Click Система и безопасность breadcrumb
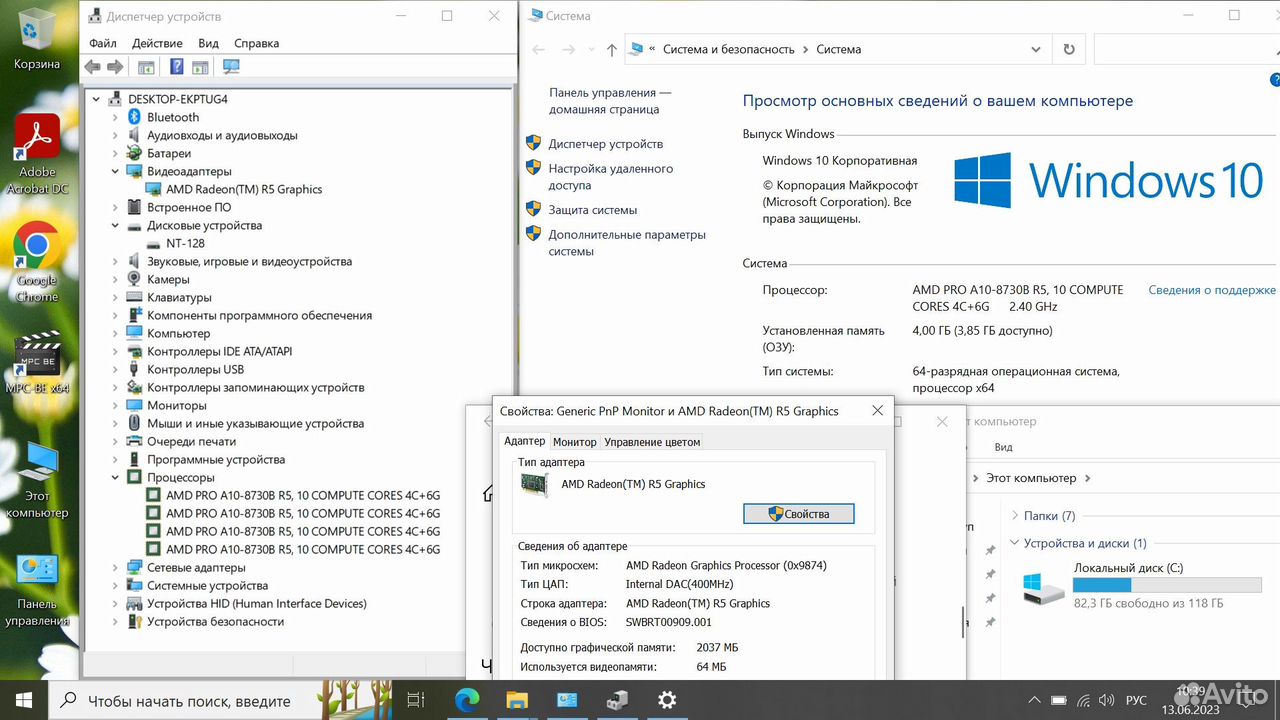This screenshot has height=720, width=1280. 728,49
